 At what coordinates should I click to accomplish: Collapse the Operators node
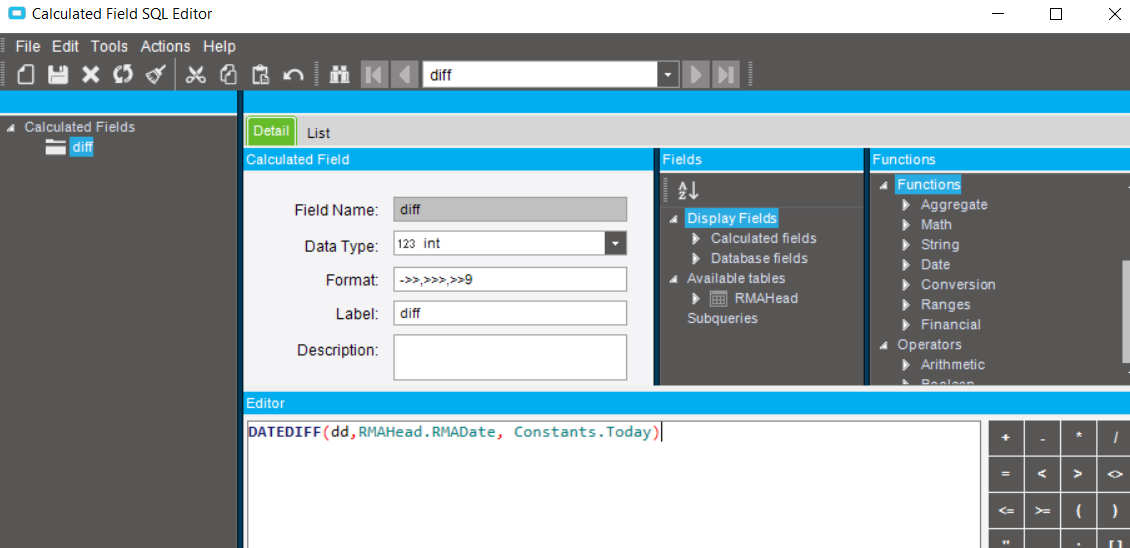884,345
